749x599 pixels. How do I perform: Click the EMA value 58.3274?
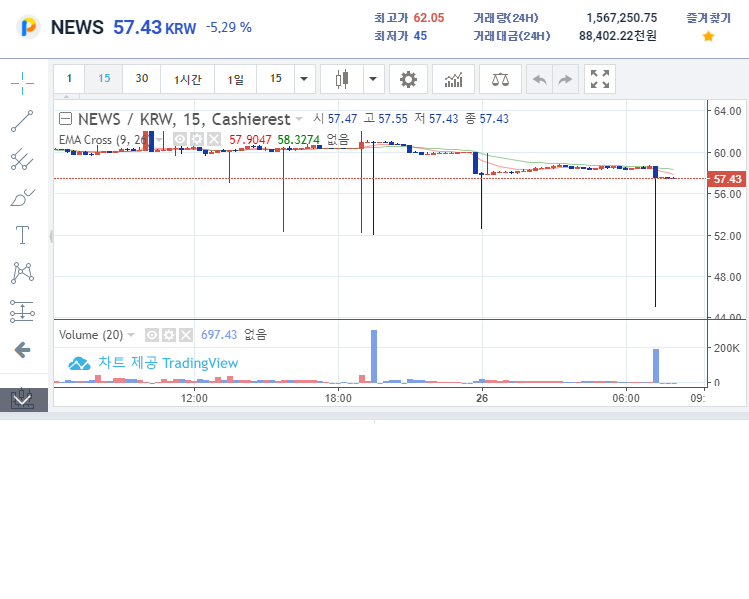pos(299,139)
